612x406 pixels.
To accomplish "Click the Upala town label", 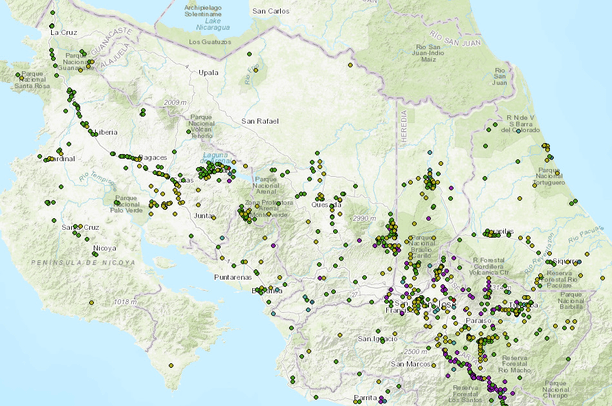I will [208, 73].
